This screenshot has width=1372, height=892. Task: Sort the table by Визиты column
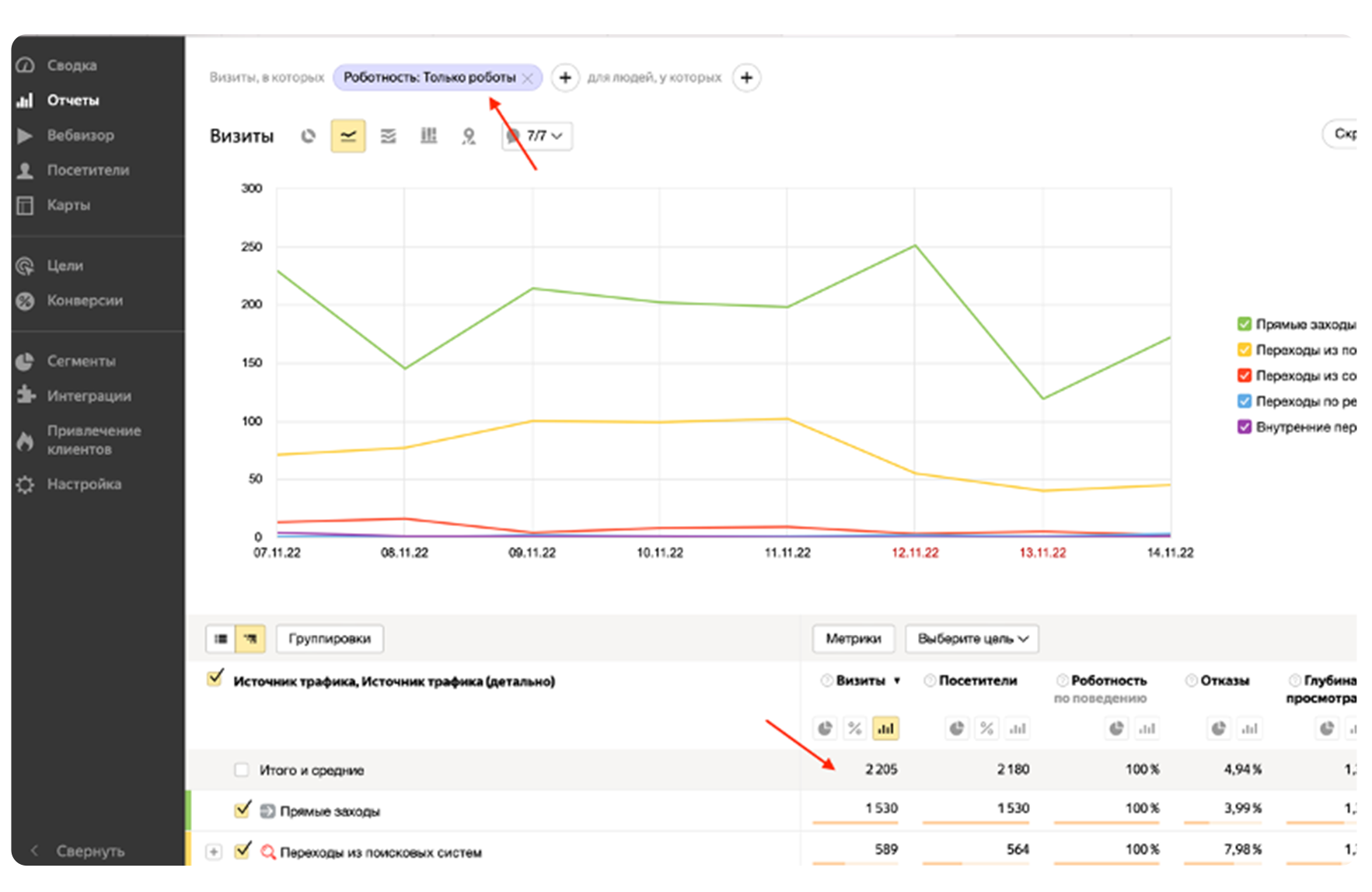[x=861, y=681]
